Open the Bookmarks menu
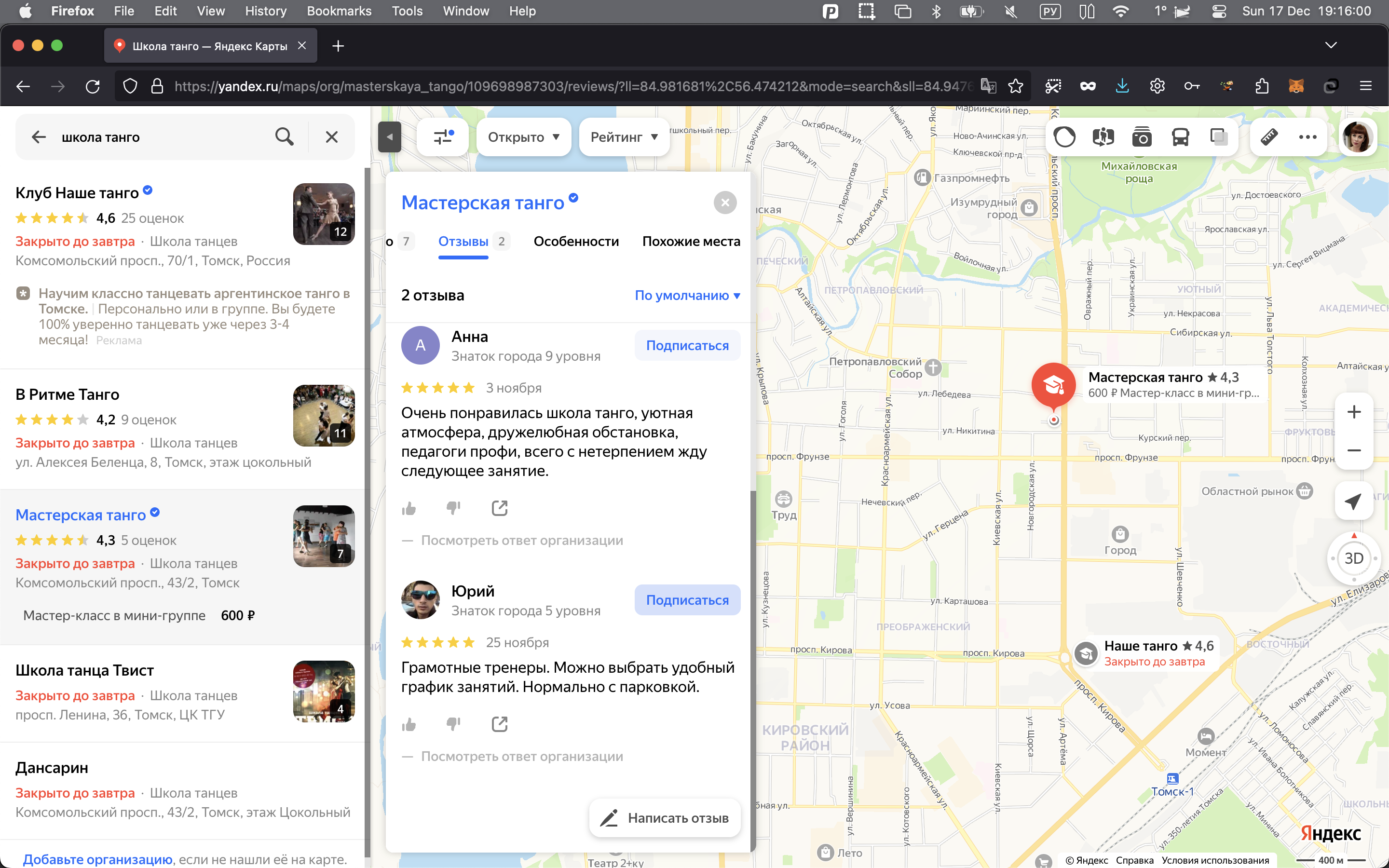 click(339, 12)
